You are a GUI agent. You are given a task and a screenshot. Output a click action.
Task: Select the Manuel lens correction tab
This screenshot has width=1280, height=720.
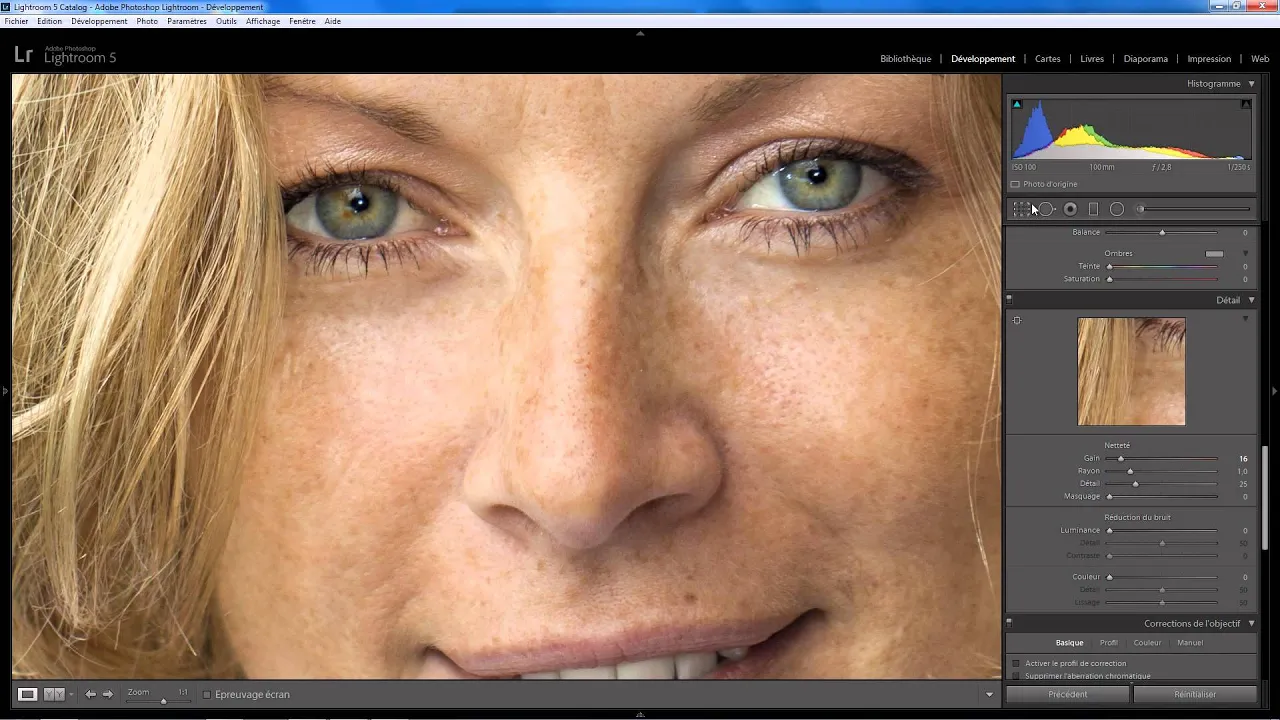coord(1190,643)
